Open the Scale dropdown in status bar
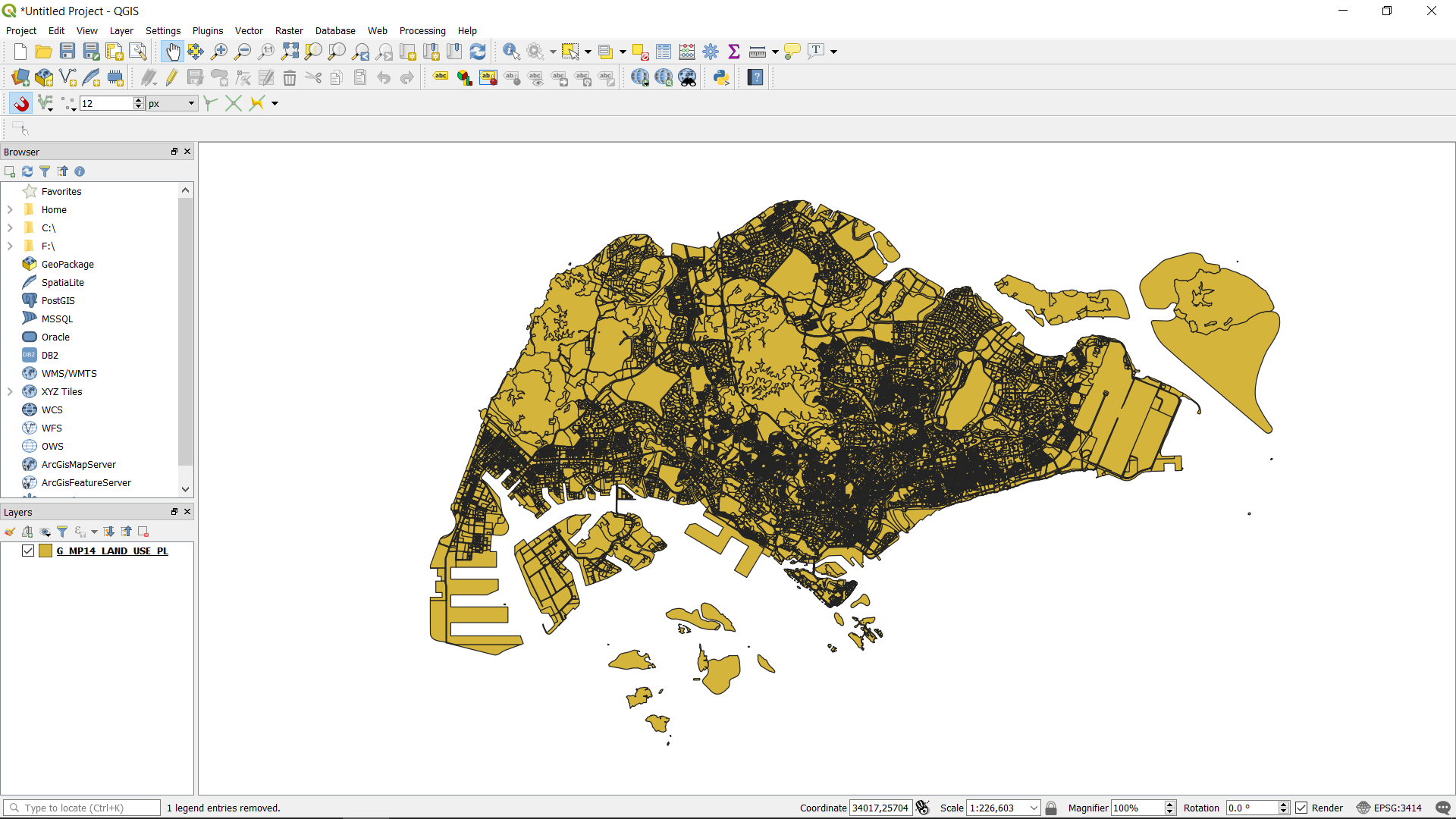 tap(1034, 808)
